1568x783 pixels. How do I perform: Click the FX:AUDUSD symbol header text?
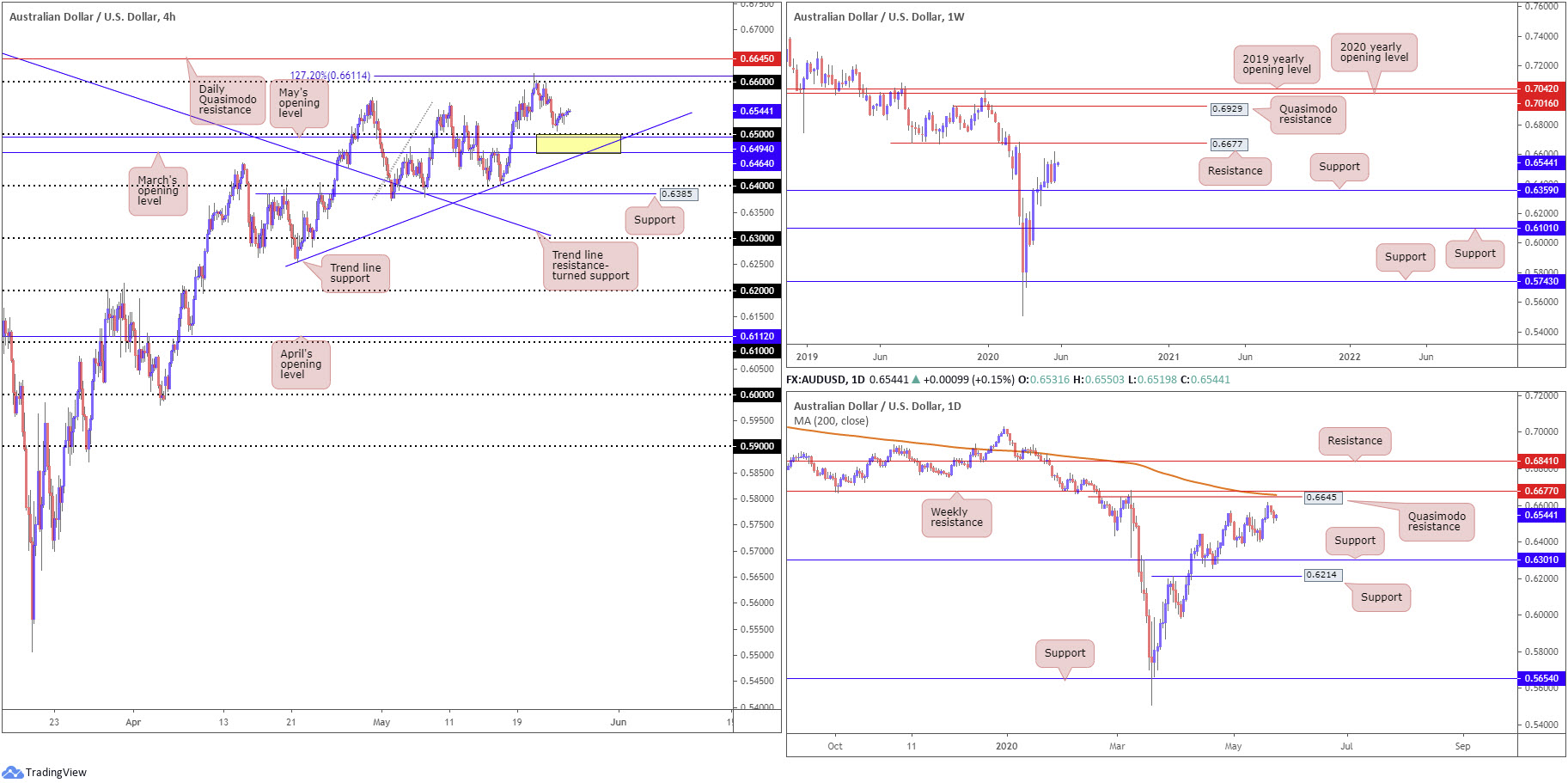(815, 379)
